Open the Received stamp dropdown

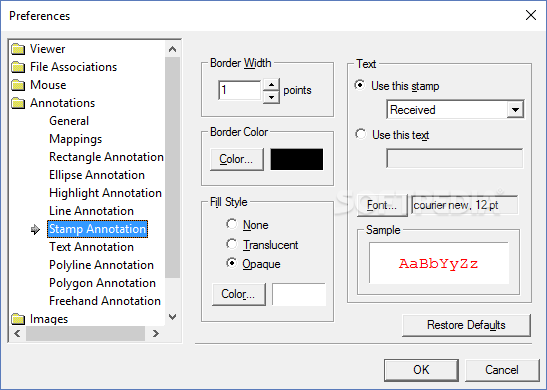point(515,110)
